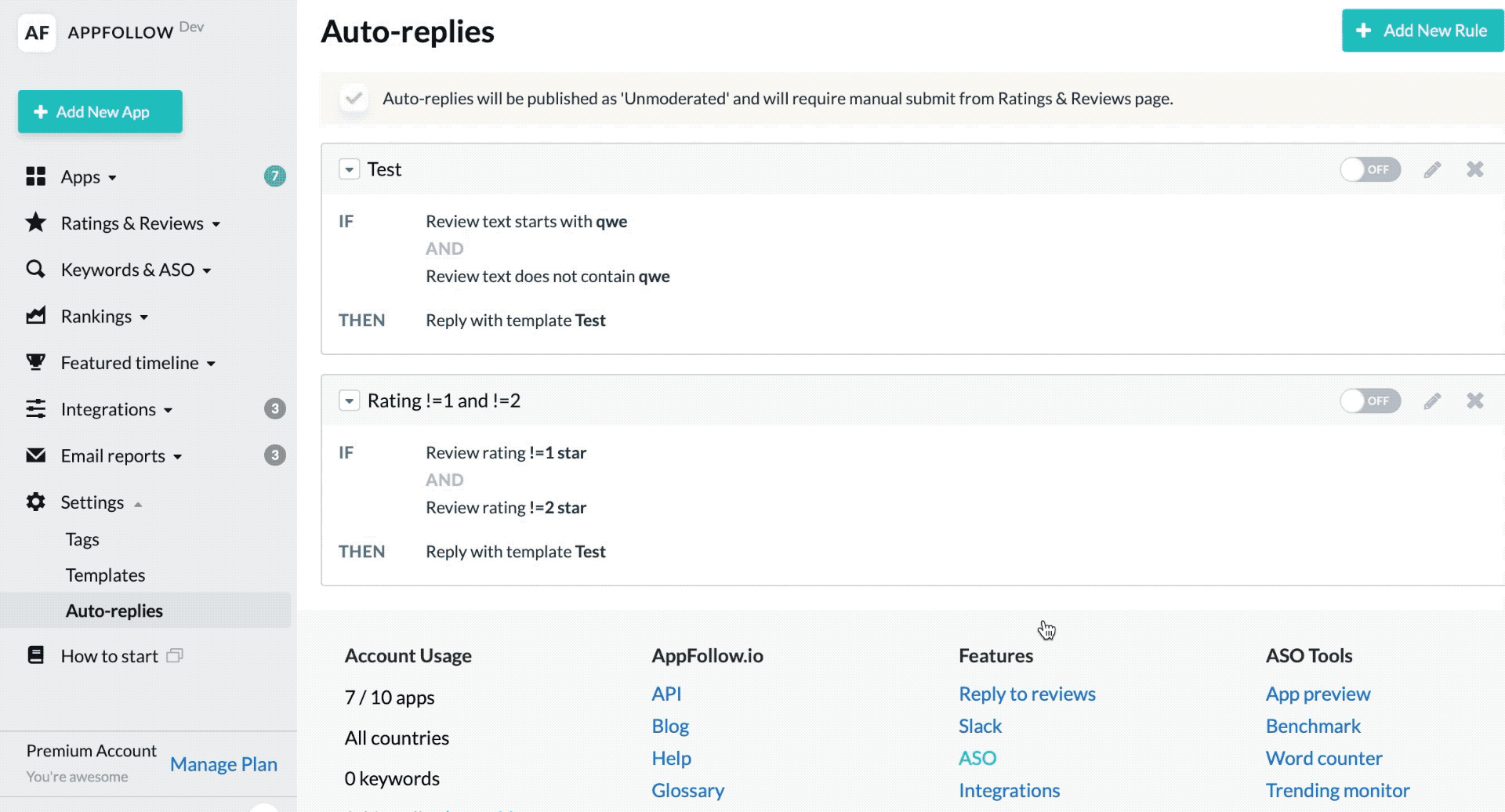Viewport: 1505px width, 812px height.
Task: Toggle the Test rule ON/OFF switch
Action: [1369, 169]
